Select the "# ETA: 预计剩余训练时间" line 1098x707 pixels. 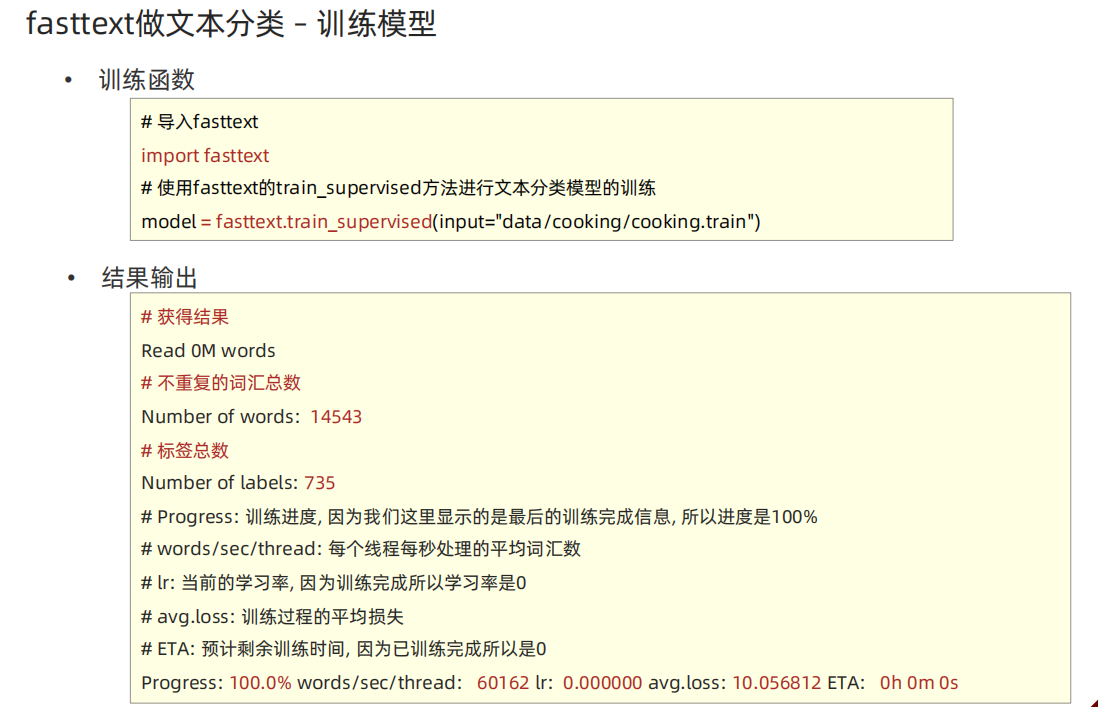[343, 649]
